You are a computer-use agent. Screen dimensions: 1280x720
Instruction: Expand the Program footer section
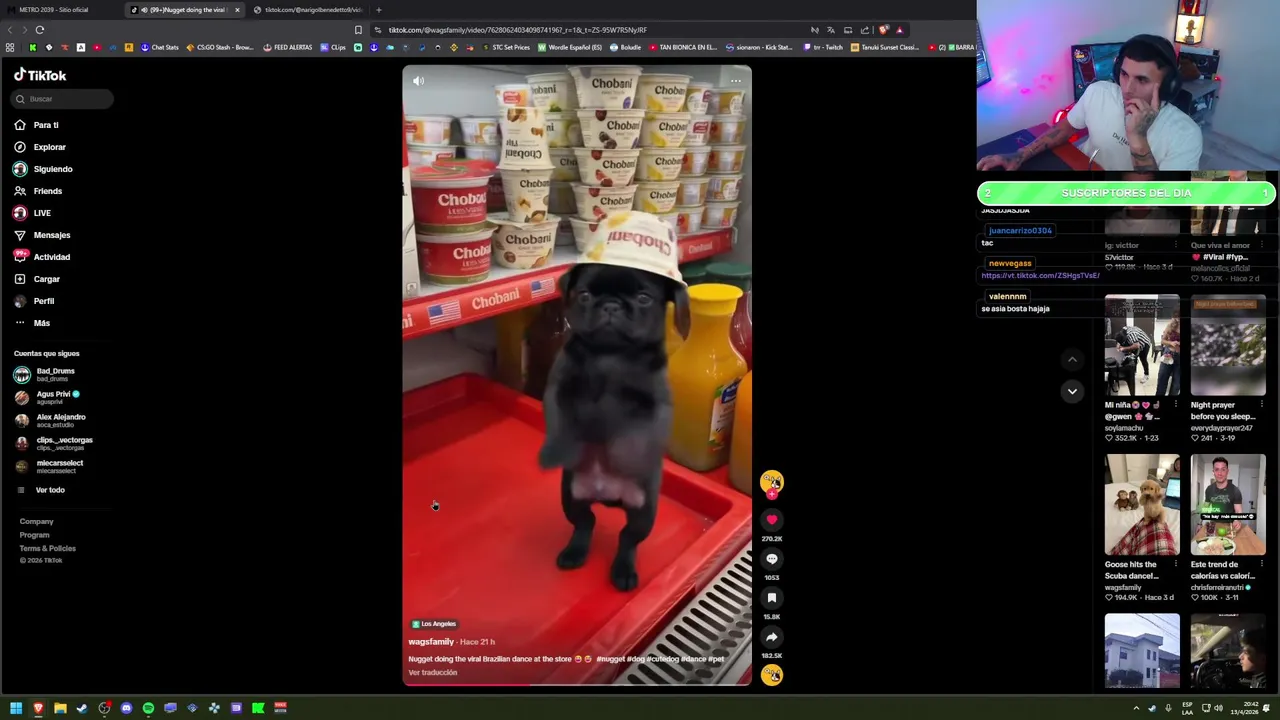coord(34,535)
